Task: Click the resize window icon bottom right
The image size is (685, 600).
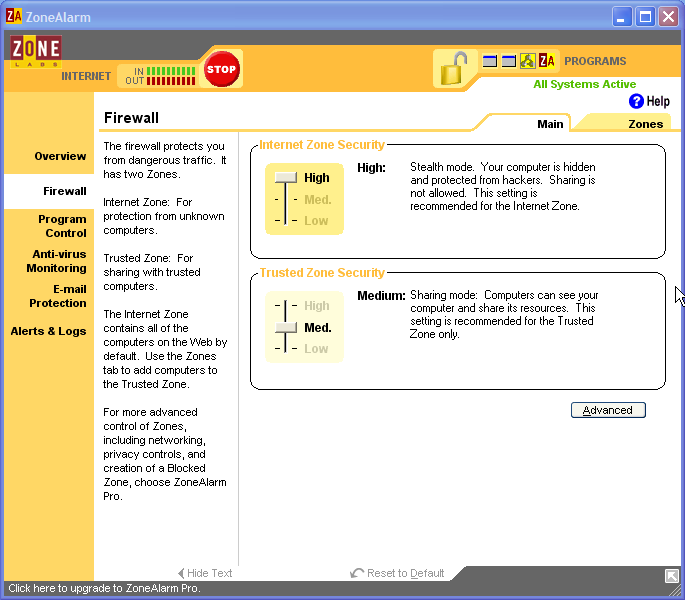Action: tap(671, 576)
